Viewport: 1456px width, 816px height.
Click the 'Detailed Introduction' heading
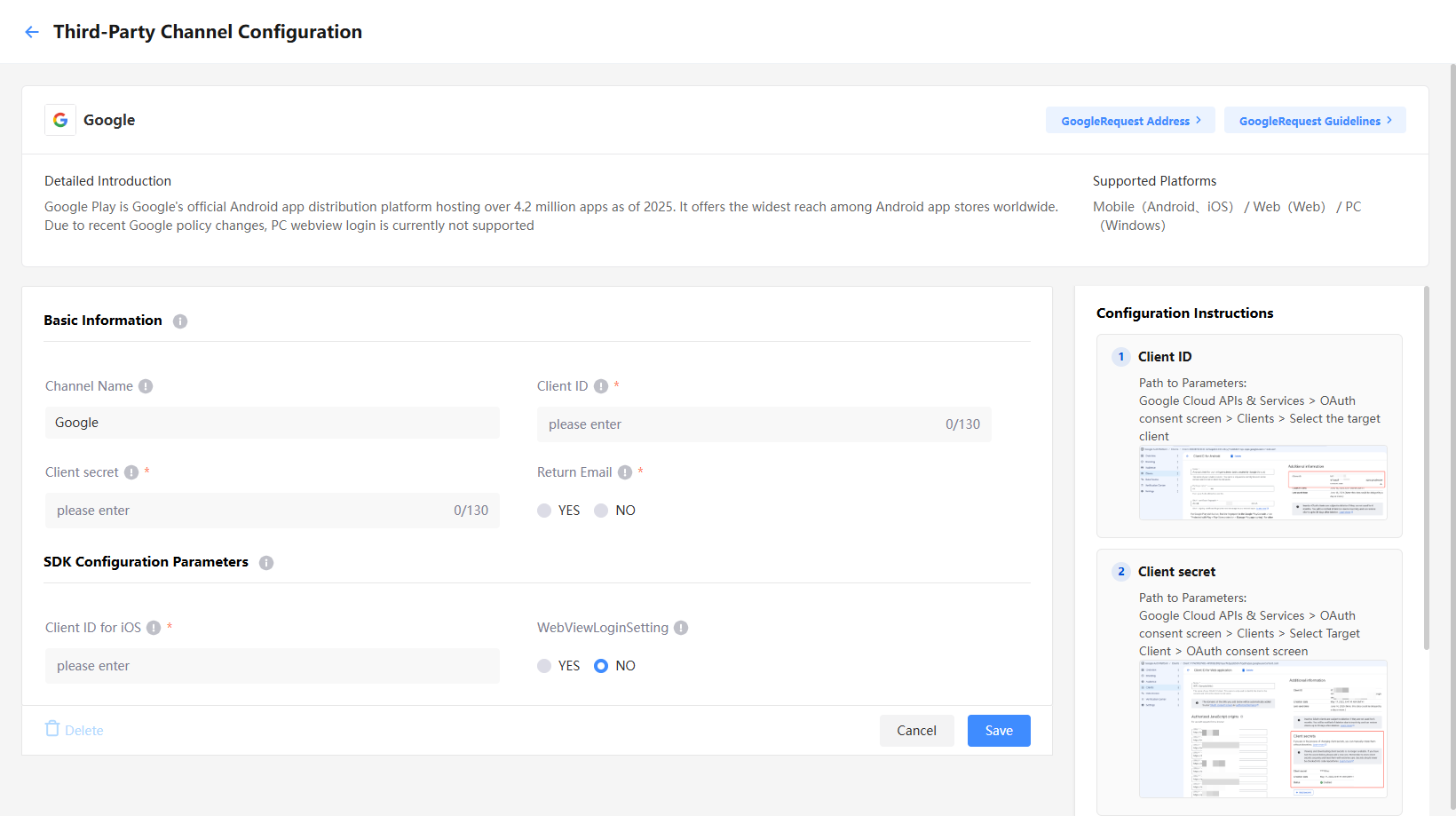(x=108, y=181)
